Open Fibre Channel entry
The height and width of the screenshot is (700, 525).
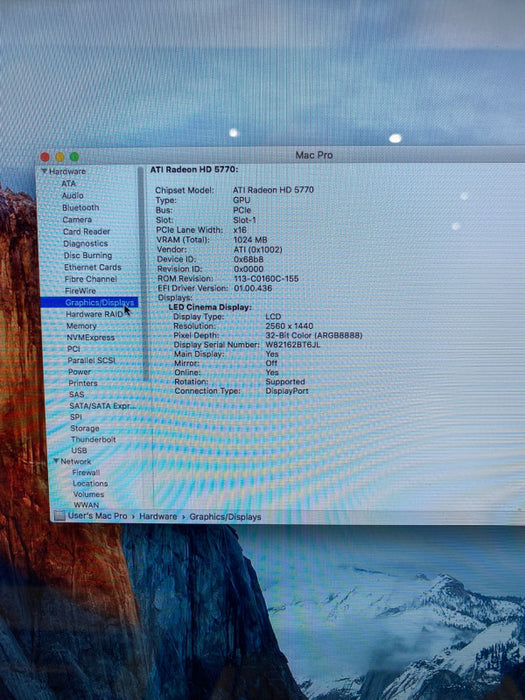click(x=91, y=279)
